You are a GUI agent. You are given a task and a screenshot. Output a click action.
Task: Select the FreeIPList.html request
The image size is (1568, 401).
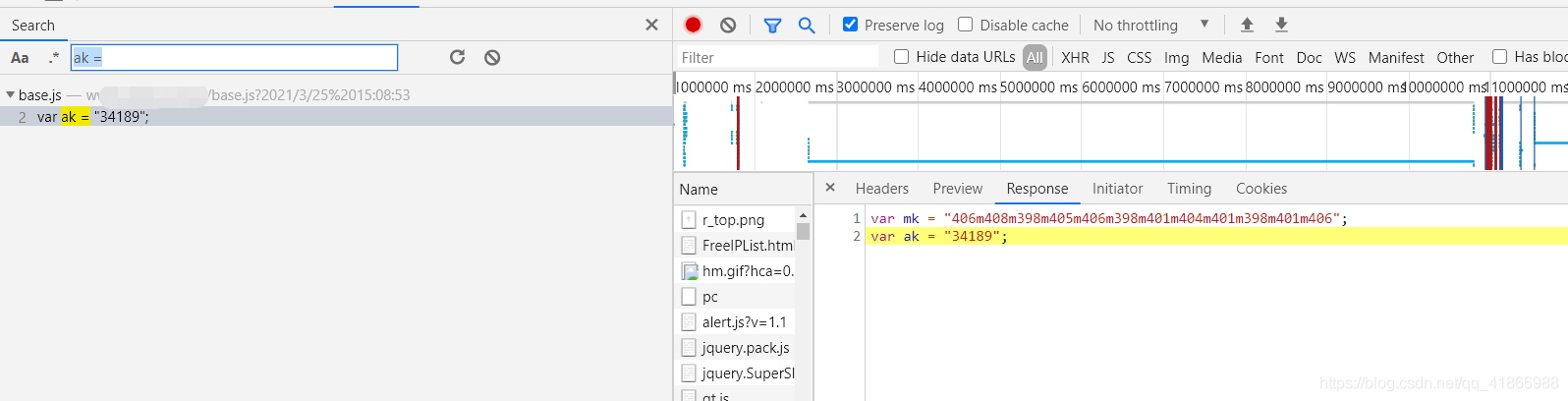click(x=735, y=246)
